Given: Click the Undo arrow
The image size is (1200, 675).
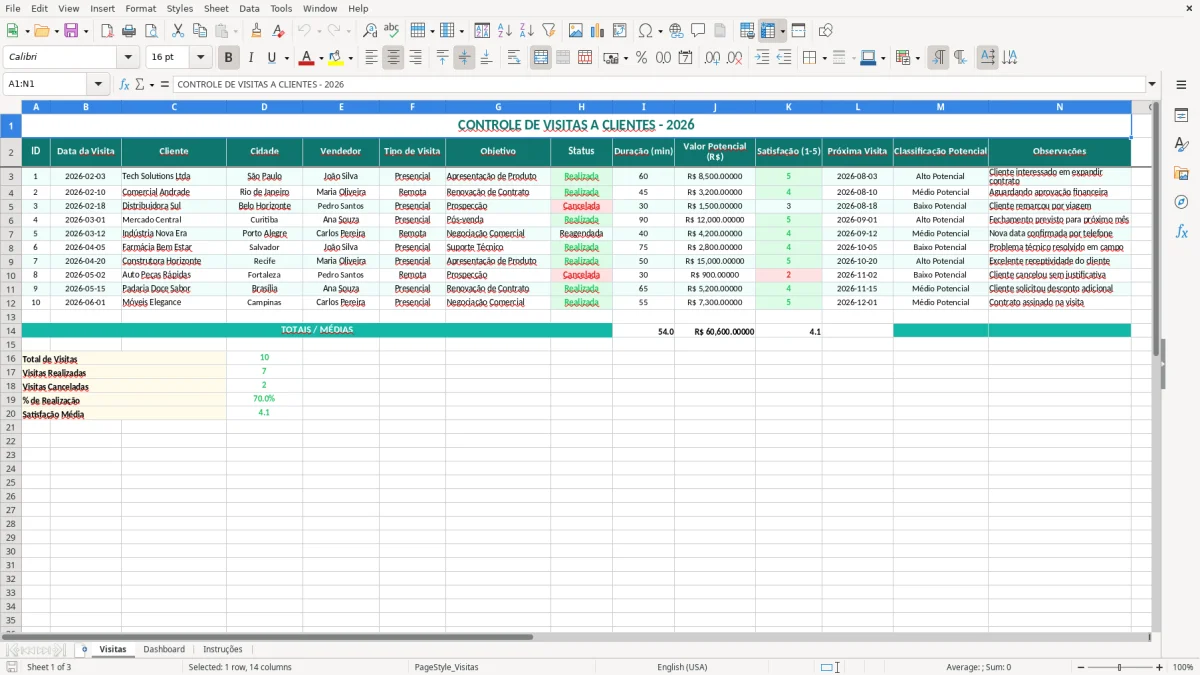Looking at the screenshot, I should click(x=304, y=31).
